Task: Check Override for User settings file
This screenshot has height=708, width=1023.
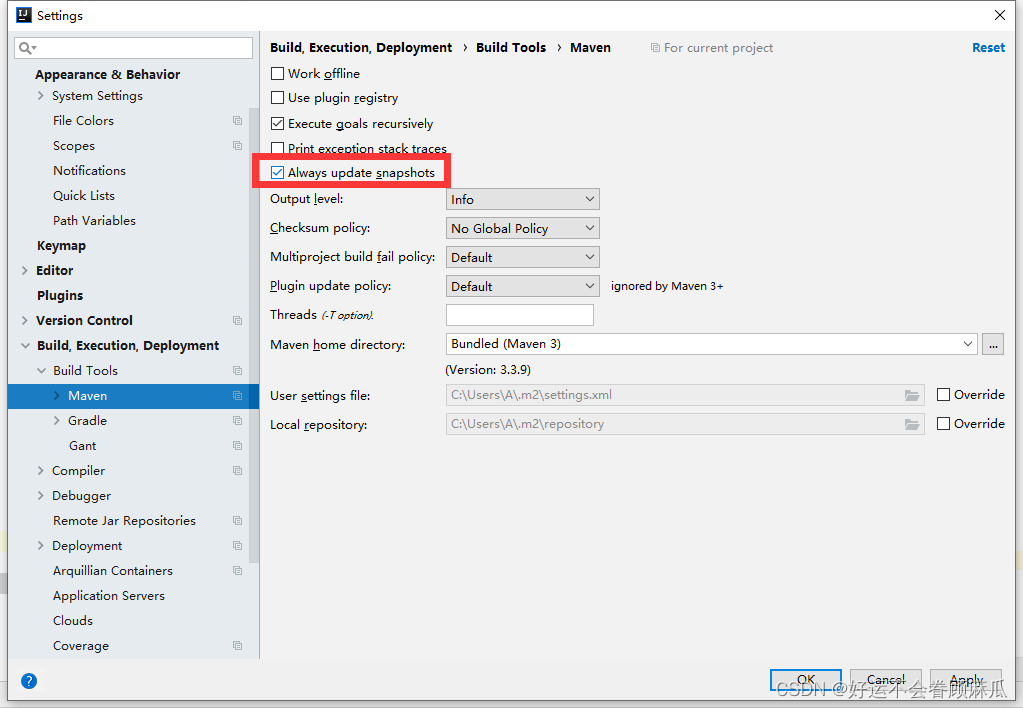Action: tap(943, 395)
